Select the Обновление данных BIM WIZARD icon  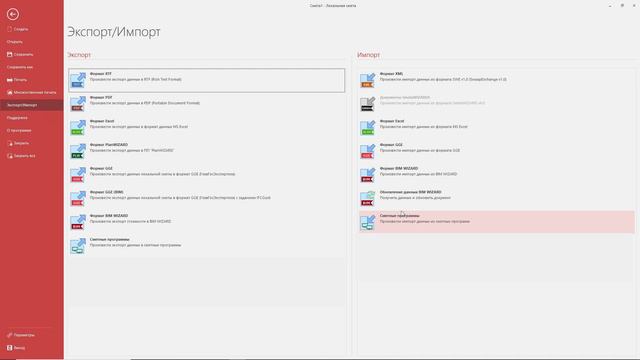pyautogui.click(x=368, y=198)
